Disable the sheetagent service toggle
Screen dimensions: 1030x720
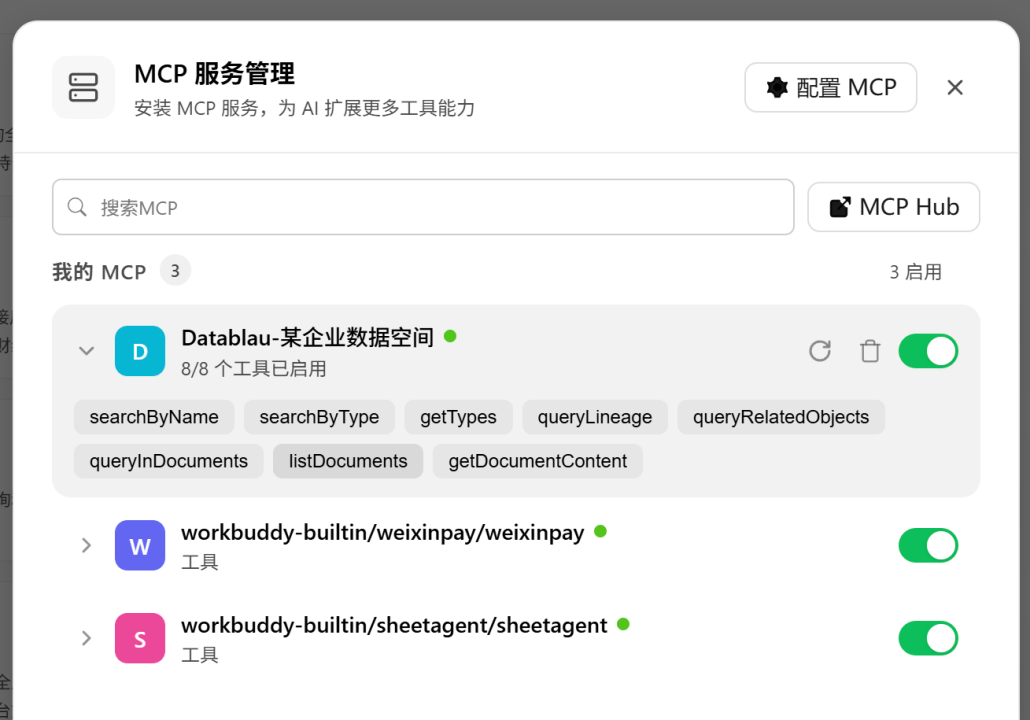tap(928, 638)
